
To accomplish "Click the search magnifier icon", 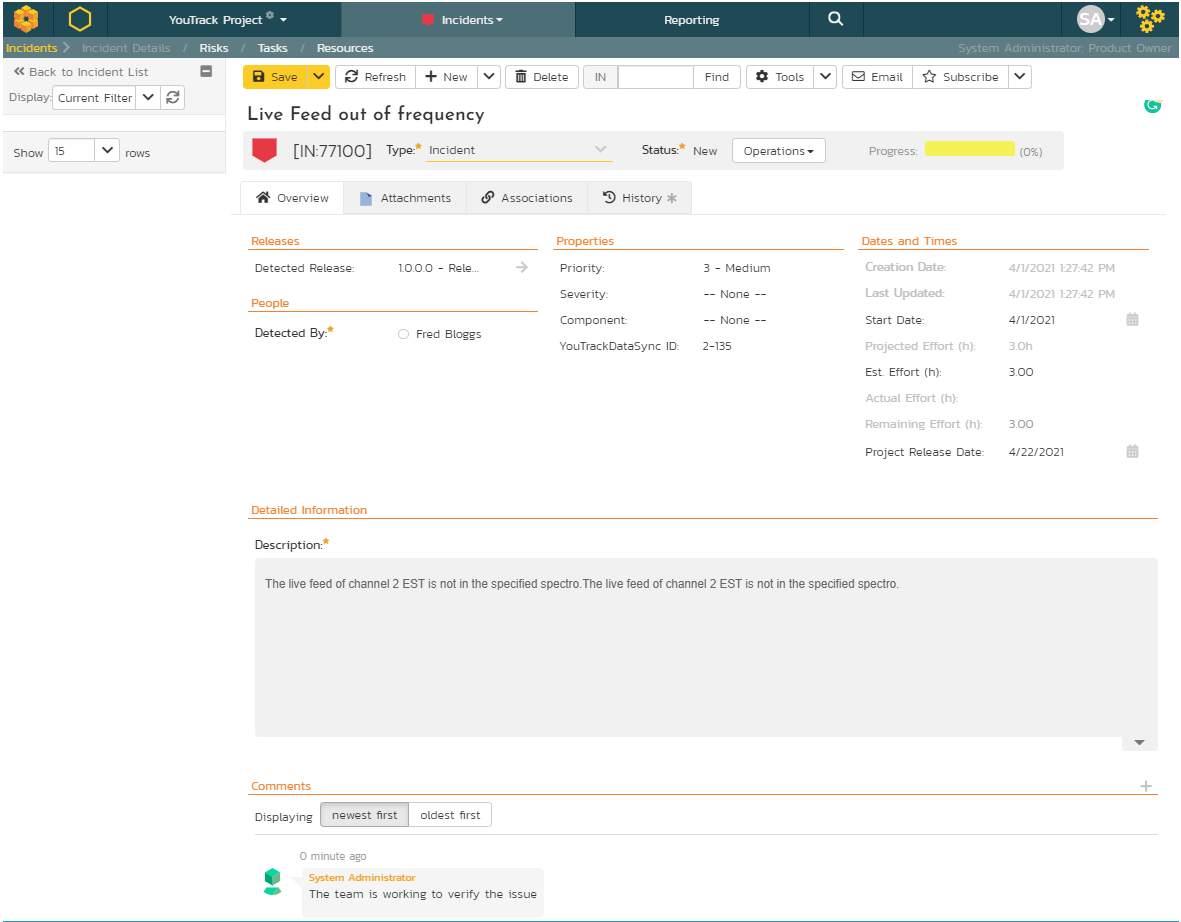I will click(835, 19).
